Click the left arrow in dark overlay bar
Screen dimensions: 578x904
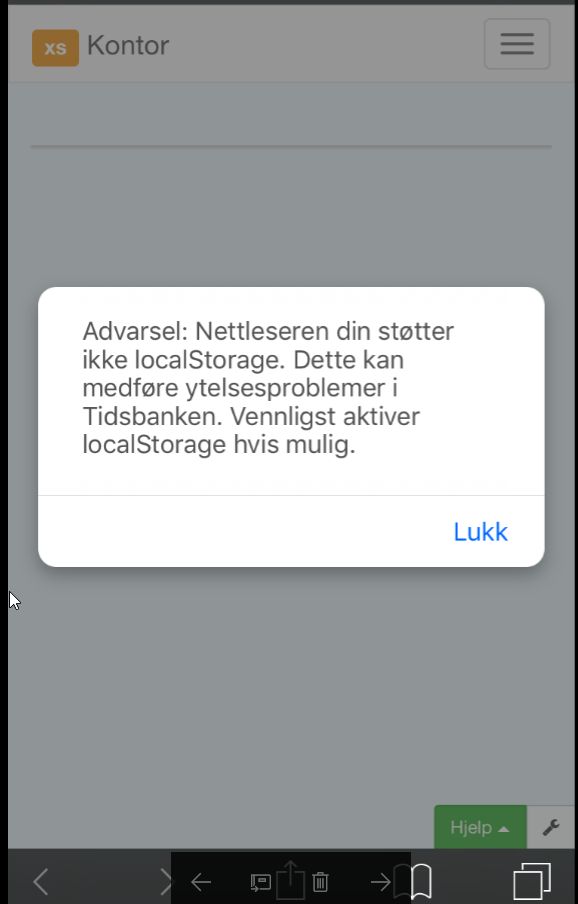pyautogui.click(x=201, y=882)
